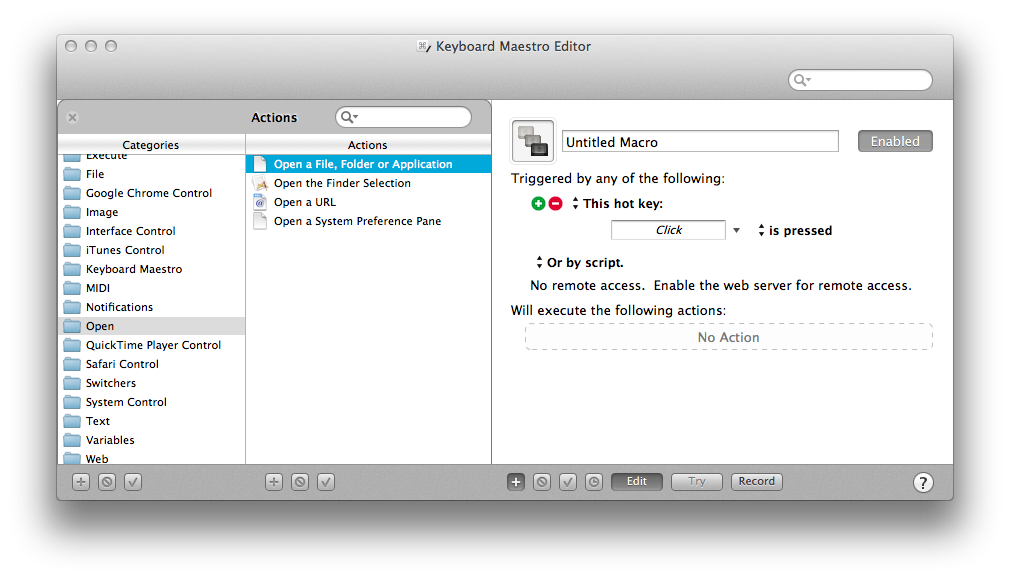Click the macro icon image well
Screen dimensions: 1010x579
tap(532, 141)
